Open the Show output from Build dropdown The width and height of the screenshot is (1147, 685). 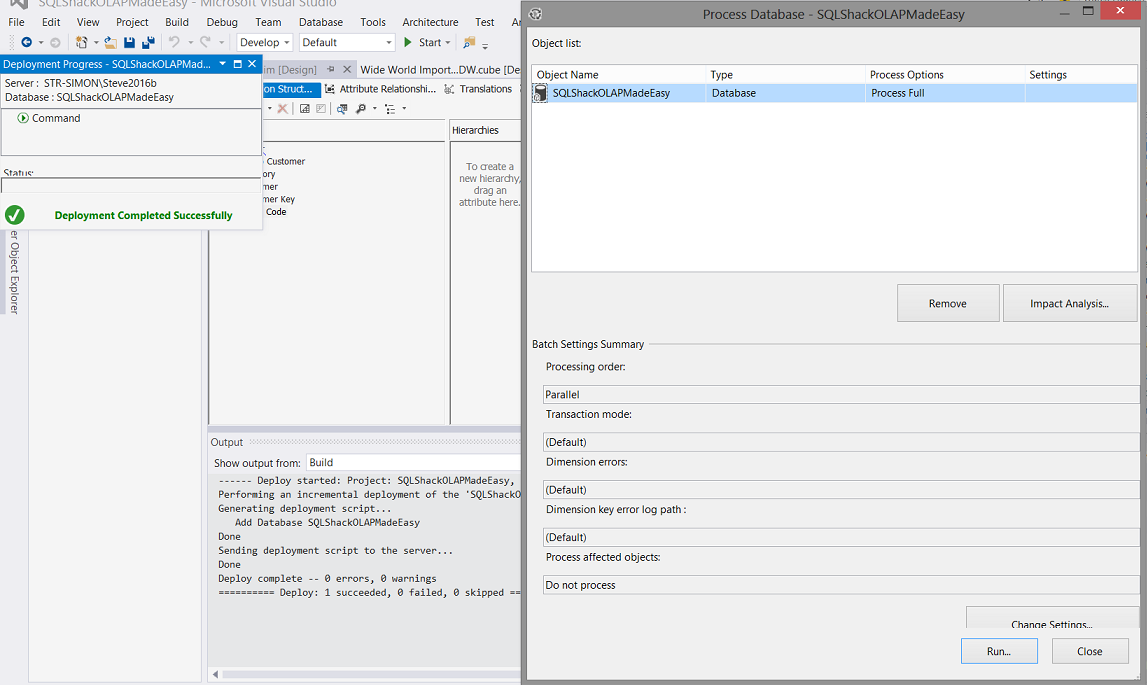pyautogui.click(x=410, y=463)
